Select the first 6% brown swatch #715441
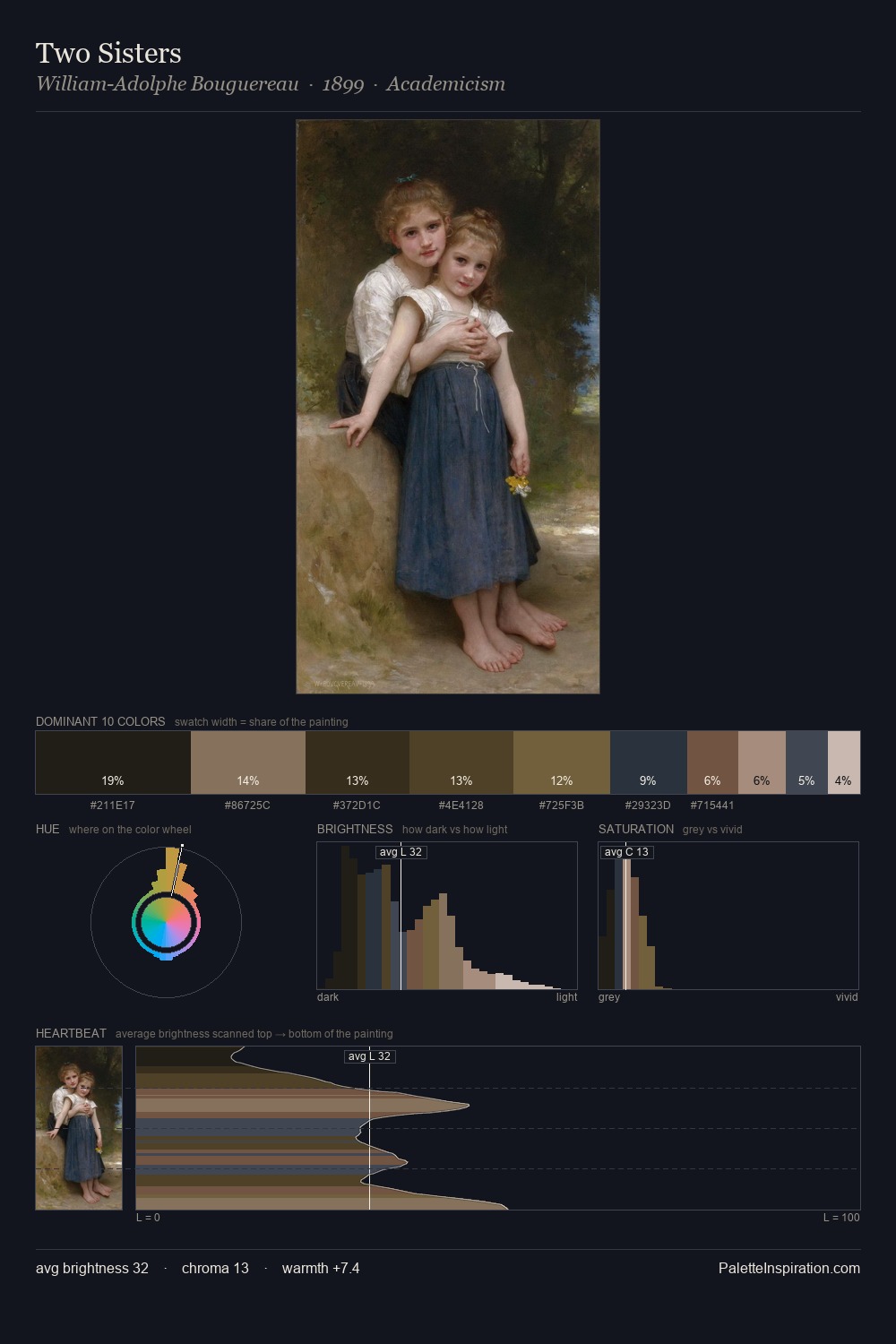The image size is (896, 1344). [712, 762]
